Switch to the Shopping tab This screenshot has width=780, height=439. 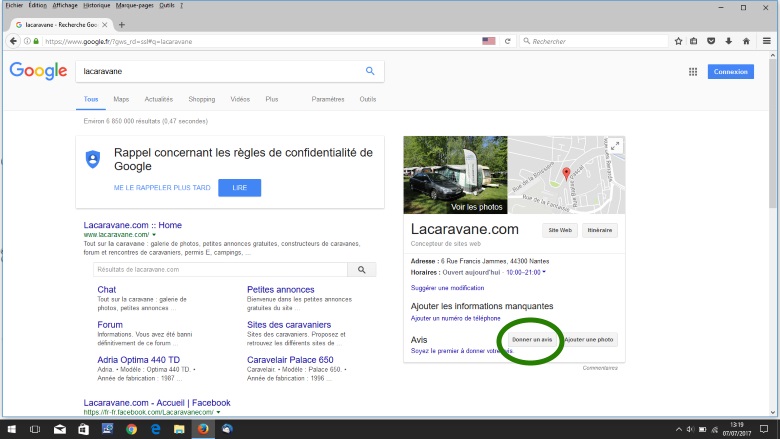pos(201,99)
